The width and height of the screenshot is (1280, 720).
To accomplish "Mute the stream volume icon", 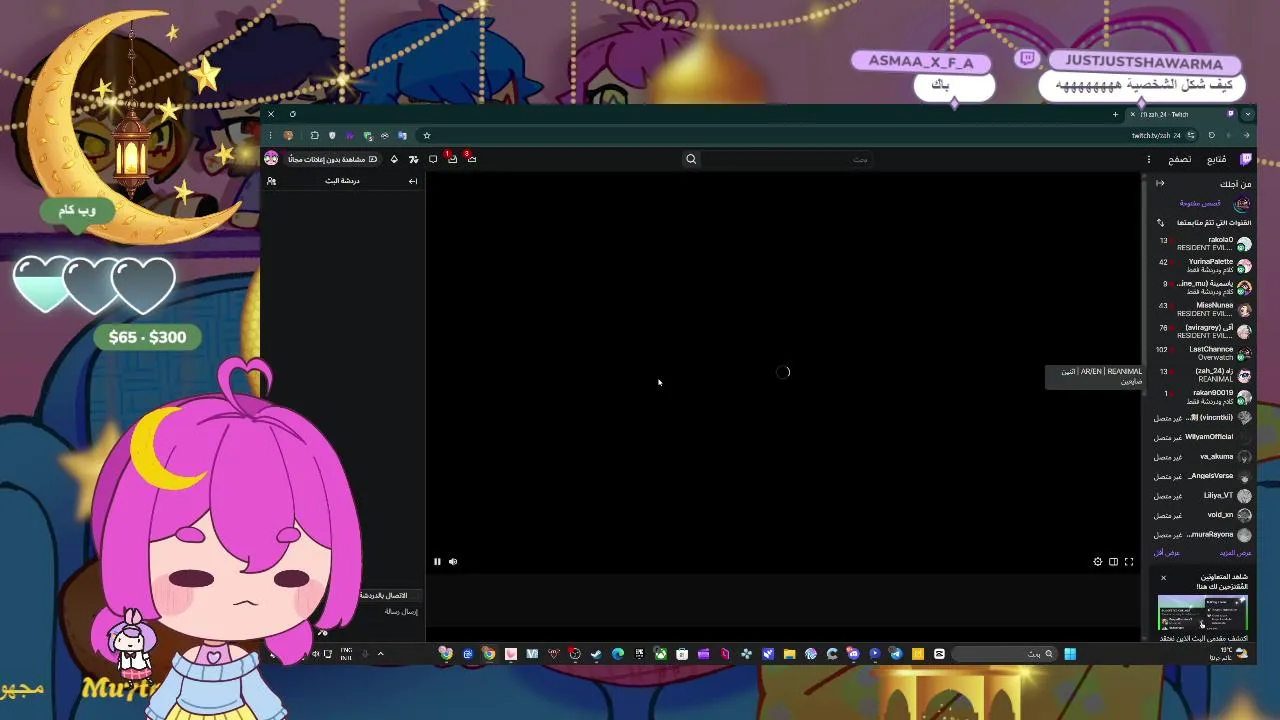I will [453, 562].
